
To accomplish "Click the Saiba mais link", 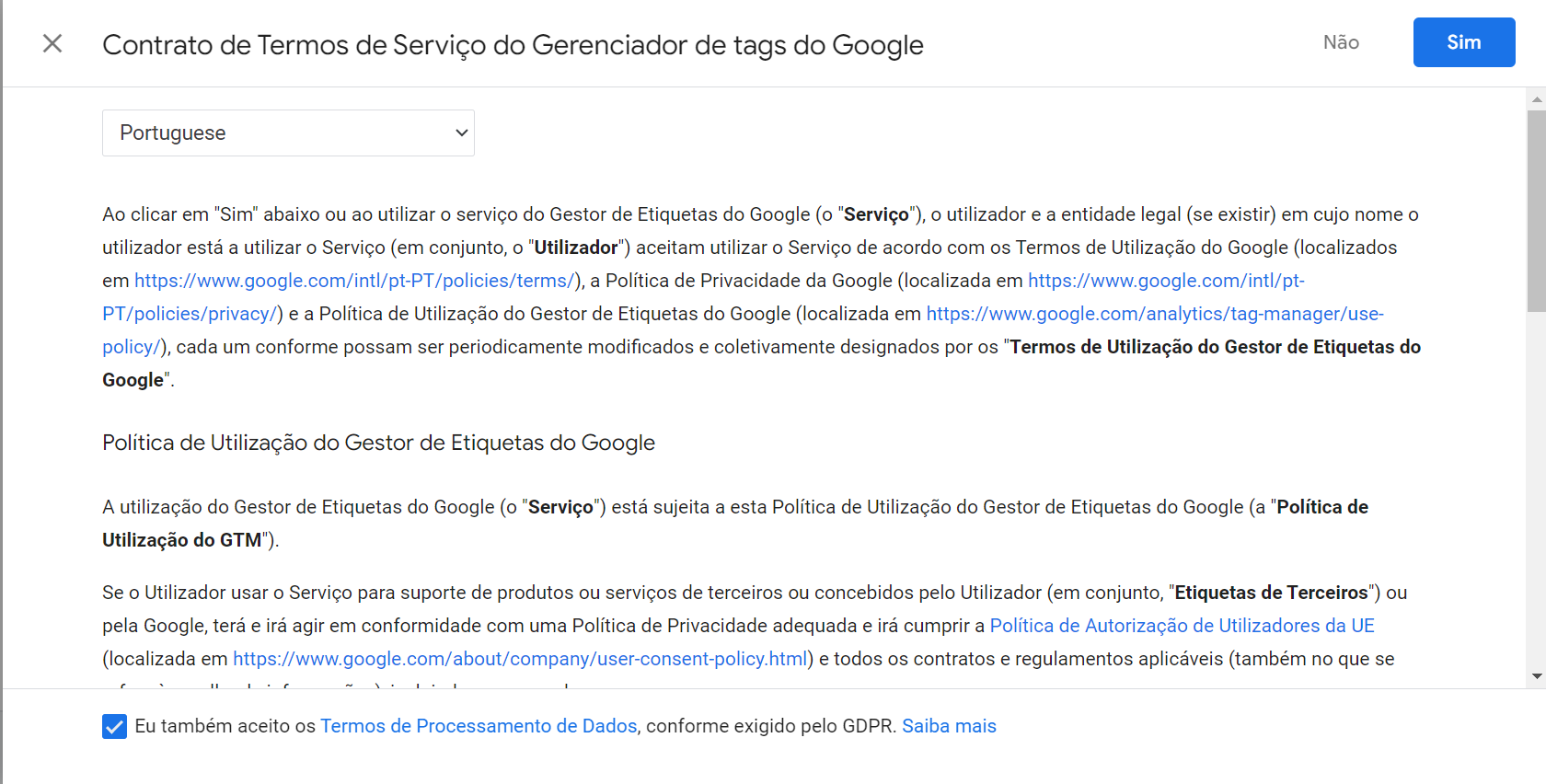I will pos(949,726).
